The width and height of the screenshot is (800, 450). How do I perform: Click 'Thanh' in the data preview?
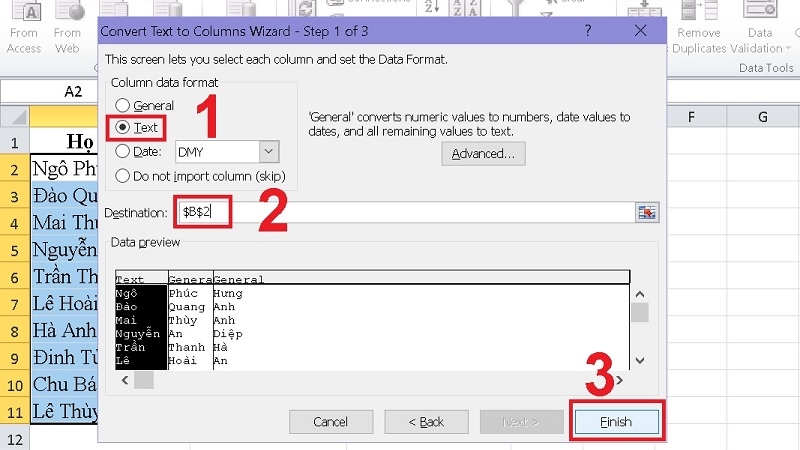coord(187,347)
